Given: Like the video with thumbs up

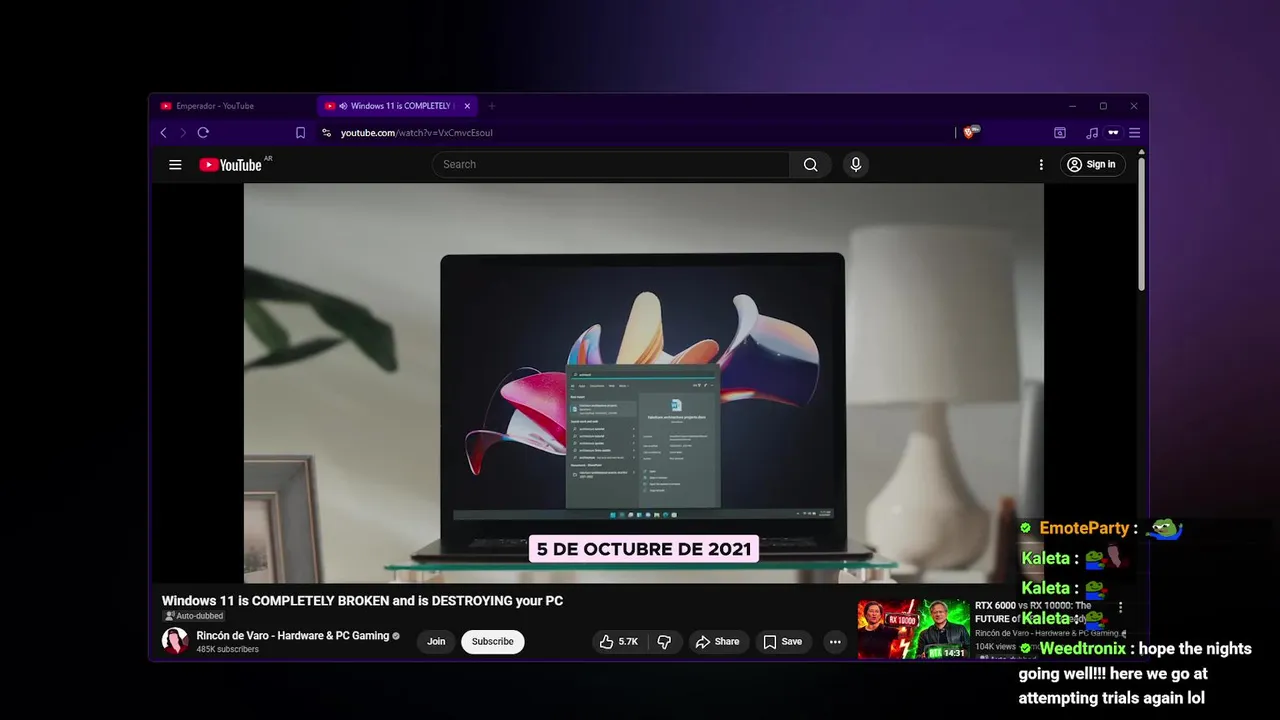Looking at the screenshot, I should pos(620,642).
